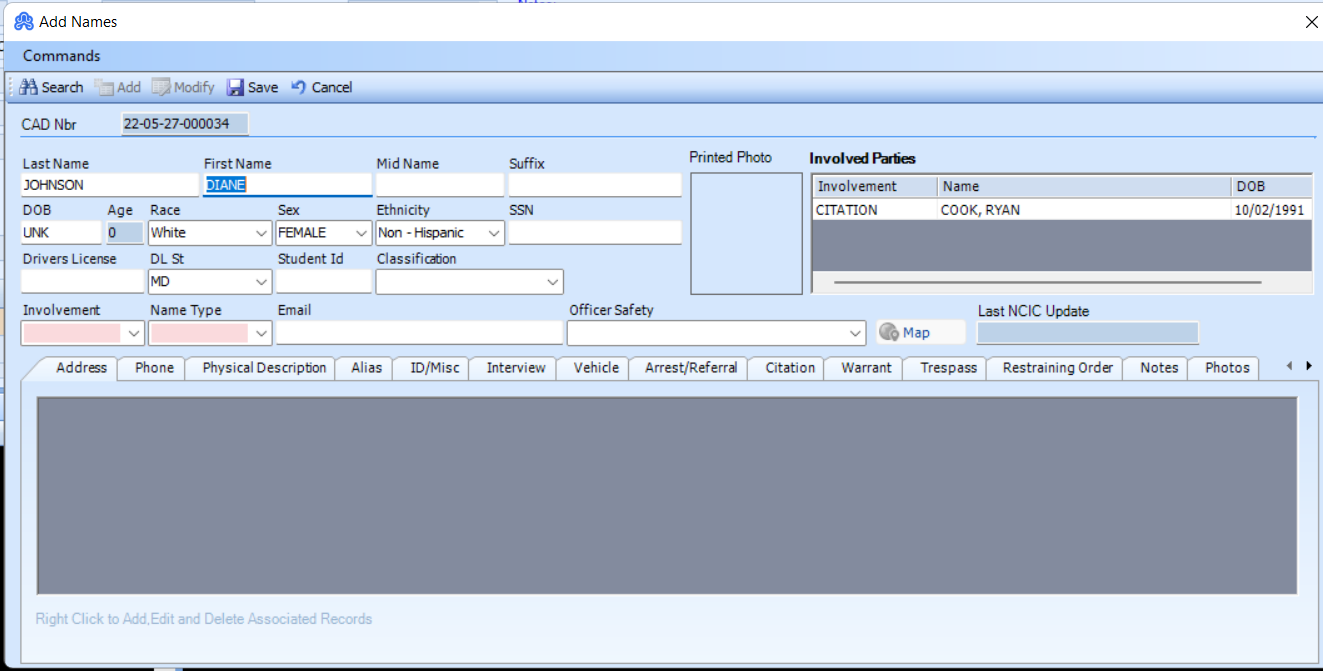Click the SSN input field
Viewport: 1323px width, 671px height.
click(594, 232)
